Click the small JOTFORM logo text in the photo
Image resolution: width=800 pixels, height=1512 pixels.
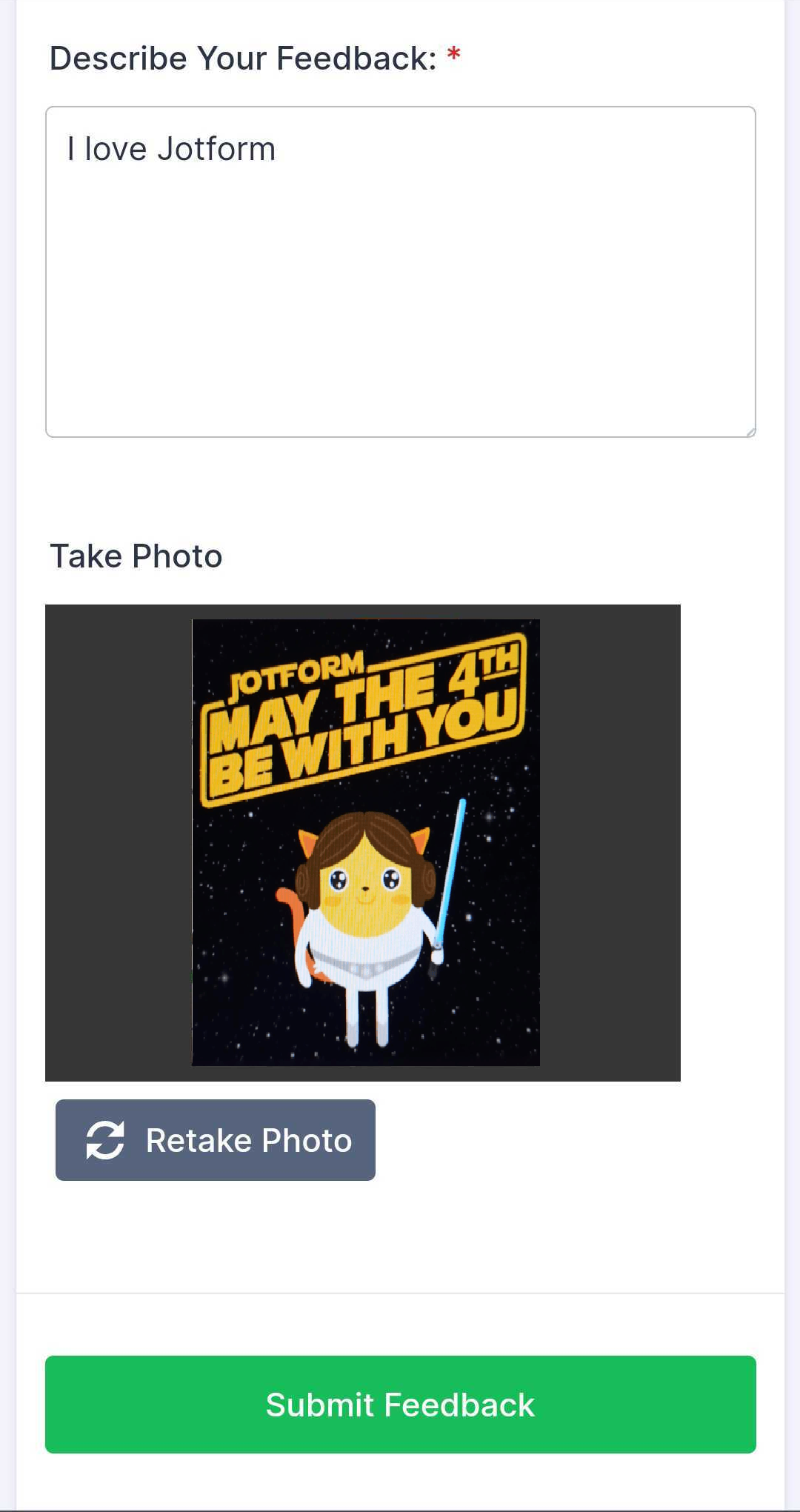pyautogui.click(x=296, y=673)
